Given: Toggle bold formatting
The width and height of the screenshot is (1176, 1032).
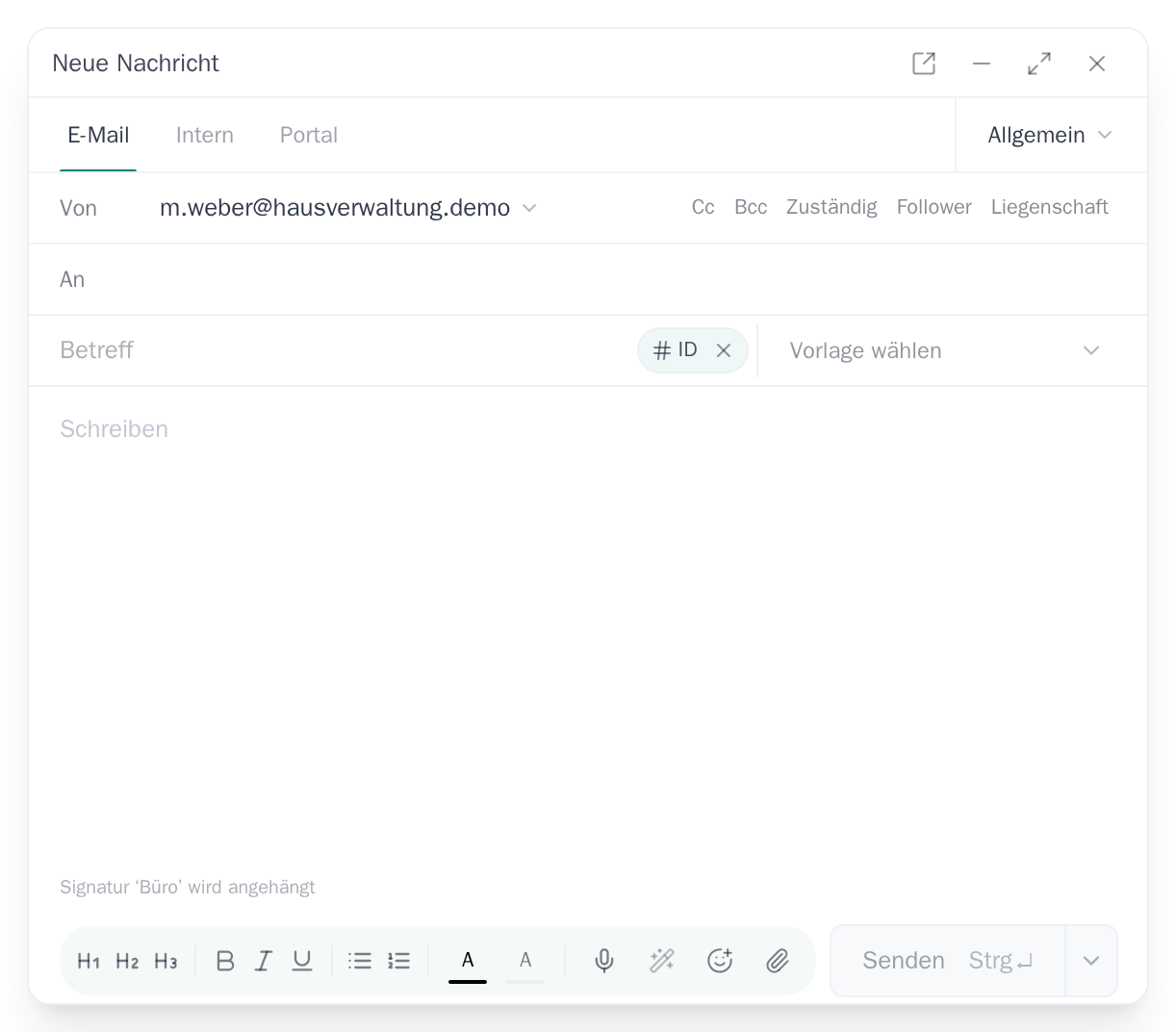Looking at the screenshot, I should click(x=225, y=961).
